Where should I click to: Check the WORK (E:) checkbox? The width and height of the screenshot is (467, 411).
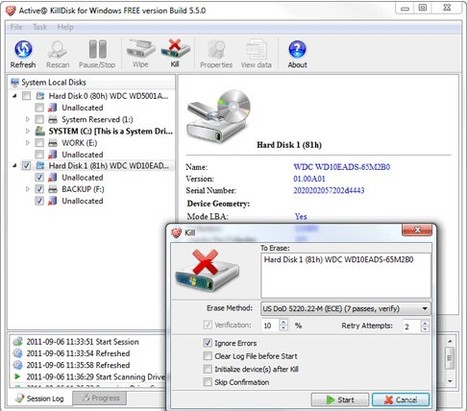coord(39,143)
